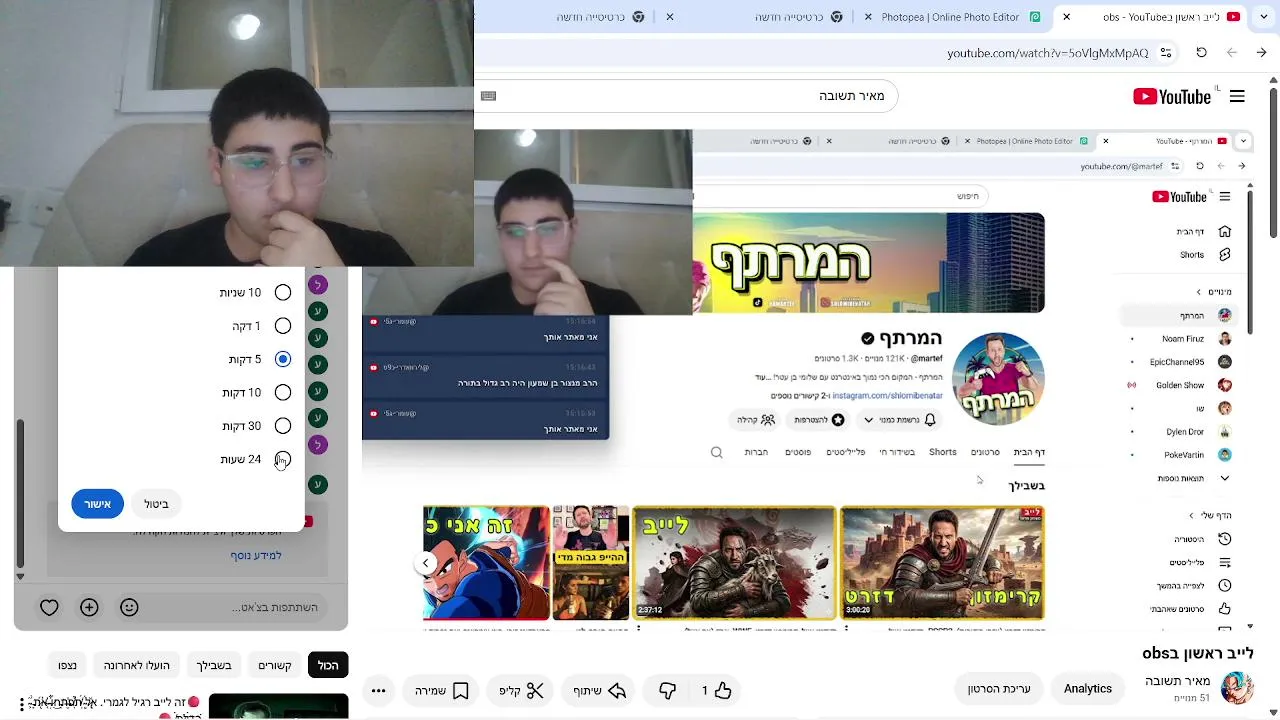The height and width of the screenshot is (720, 1280).
Task: Click the מאיר תשובה channel name
Action: point(1178,681)
